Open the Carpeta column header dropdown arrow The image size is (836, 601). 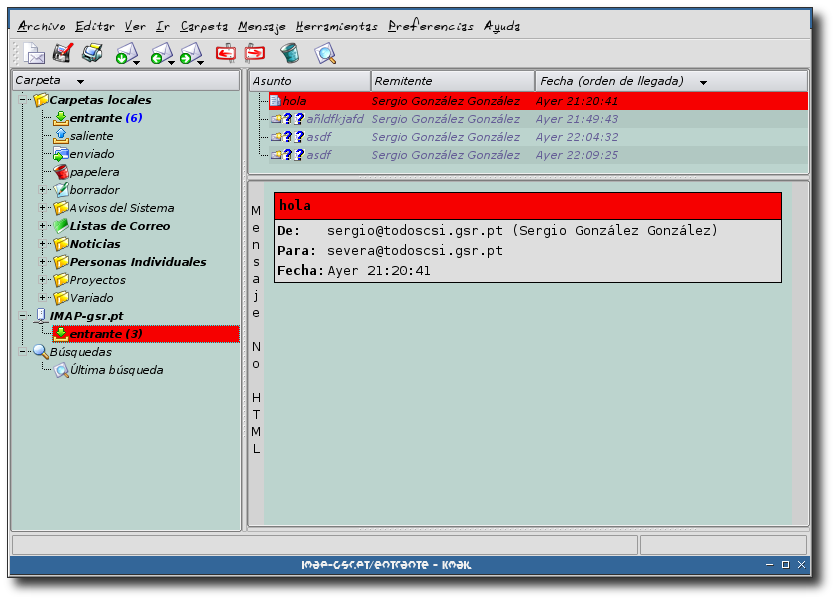coord(80,81)
